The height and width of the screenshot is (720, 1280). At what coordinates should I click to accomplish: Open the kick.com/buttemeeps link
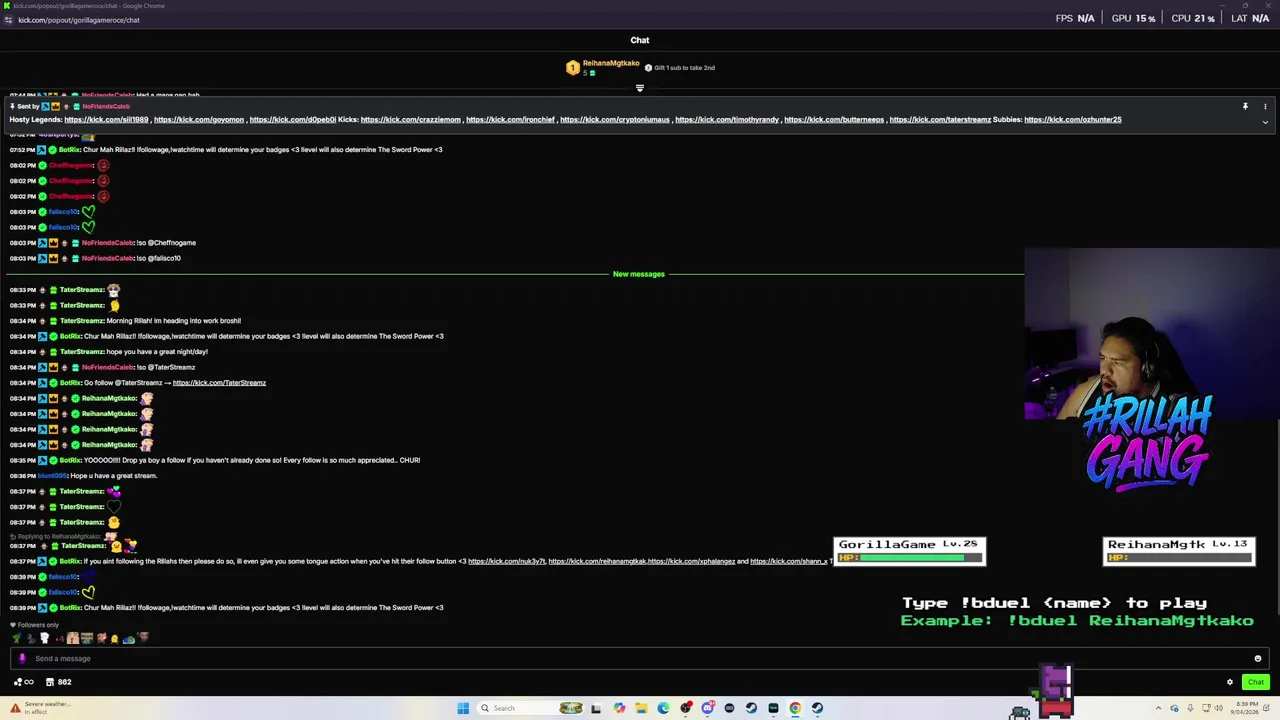(834, 120)
